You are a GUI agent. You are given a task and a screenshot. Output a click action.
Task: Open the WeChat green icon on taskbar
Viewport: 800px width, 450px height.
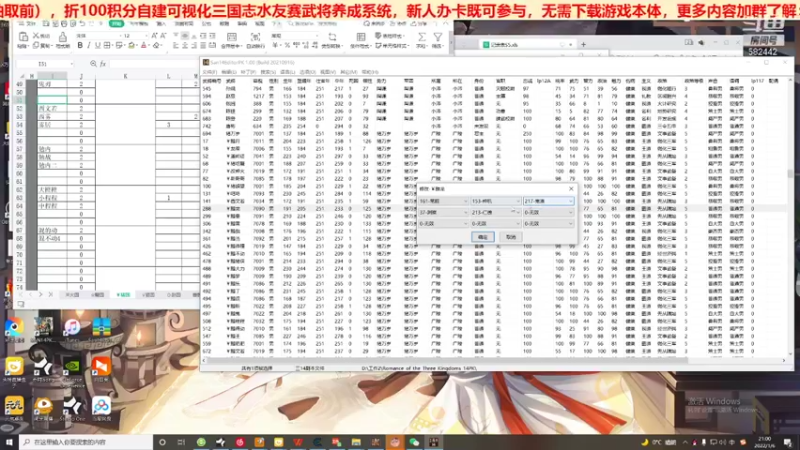click(414, 442)
